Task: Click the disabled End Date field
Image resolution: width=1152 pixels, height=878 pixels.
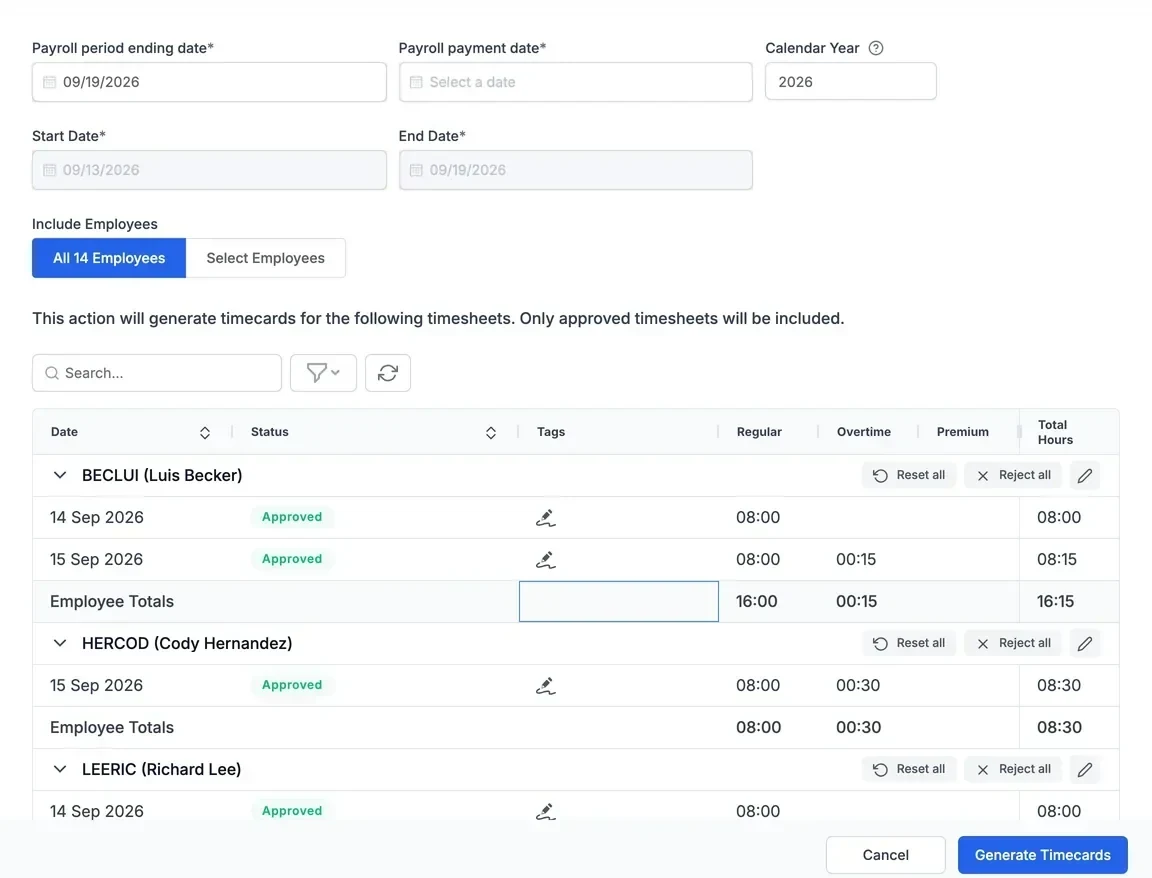Action: click(575, 170)
